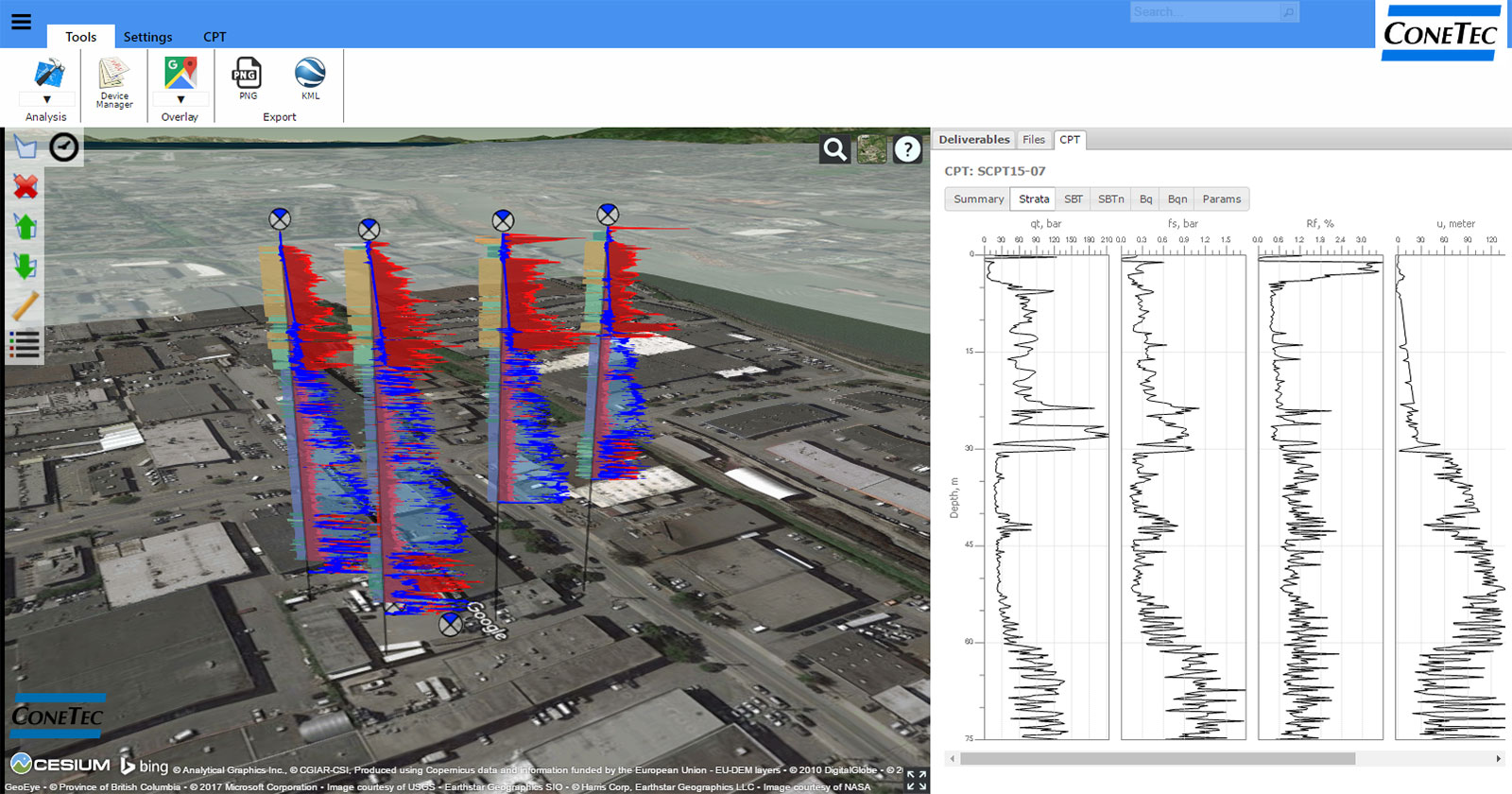Open the hamburger menu
This screenshot has height=794, width=1512.
tap(21, 22)
